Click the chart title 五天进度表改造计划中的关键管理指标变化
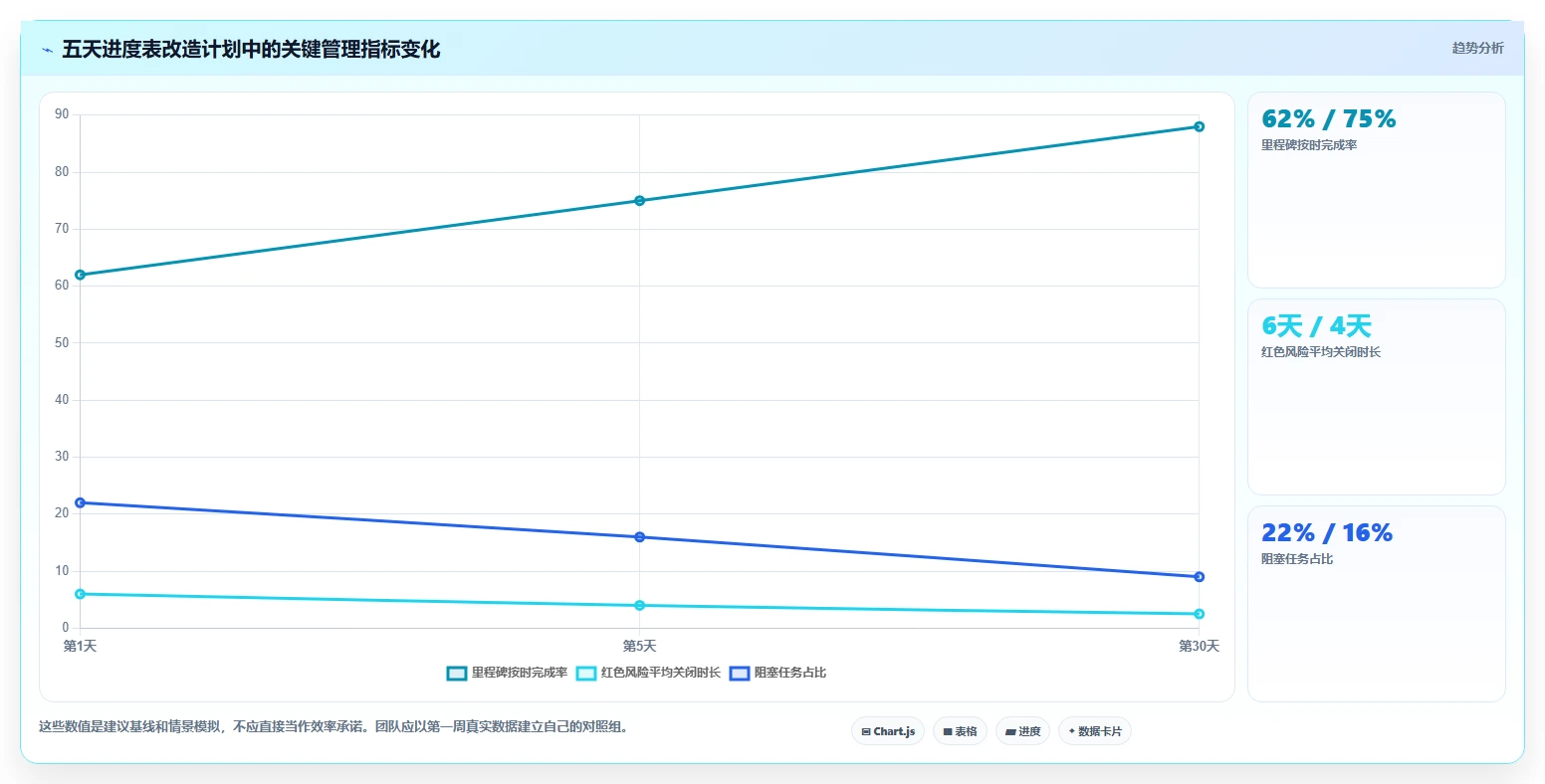The width and height of the screenshot is (1545, 784). click(x=251, y=50)
